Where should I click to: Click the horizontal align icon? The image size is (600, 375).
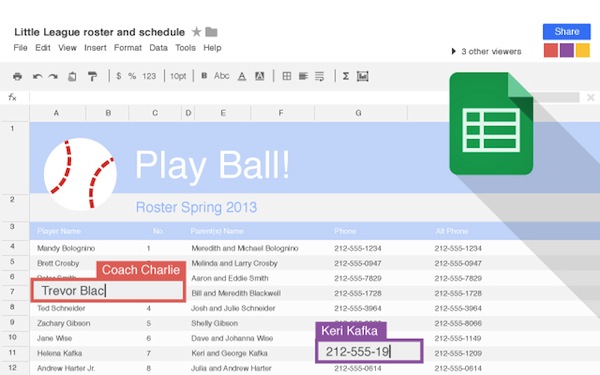[x=303, y=76]
